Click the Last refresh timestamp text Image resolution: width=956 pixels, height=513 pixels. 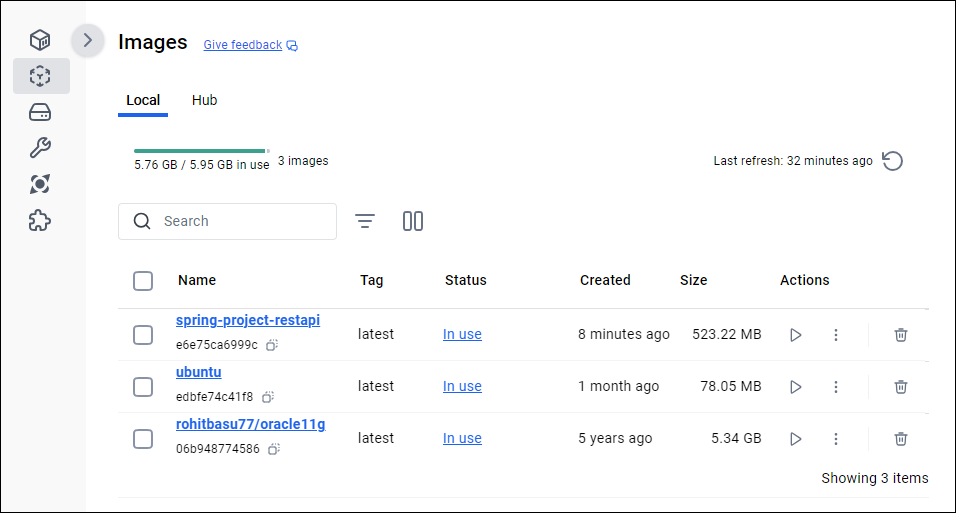click(793, 161)
